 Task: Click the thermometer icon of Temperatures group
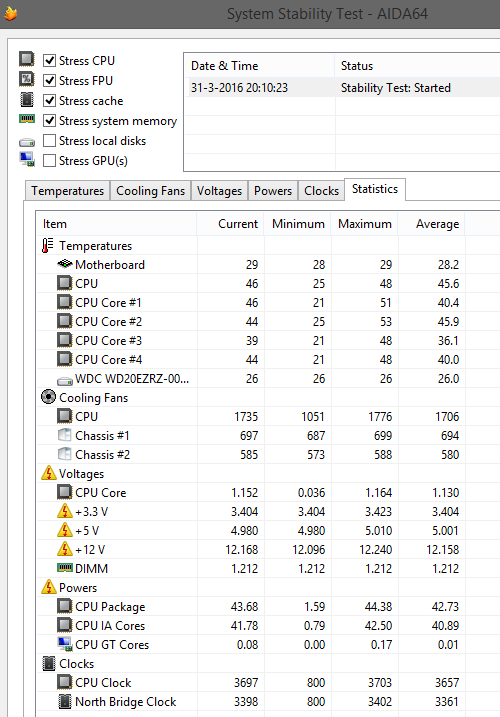[x=48, y=246]
